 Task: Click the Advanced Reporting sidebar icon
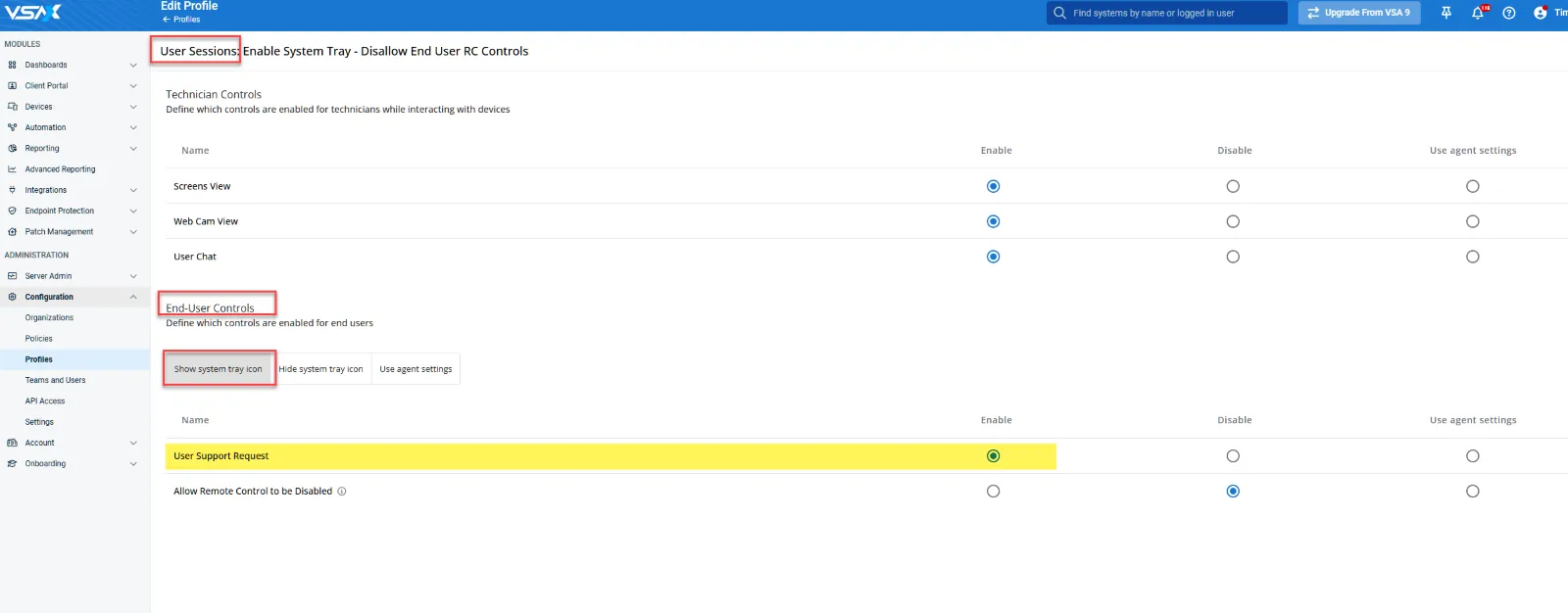(12, 169)
